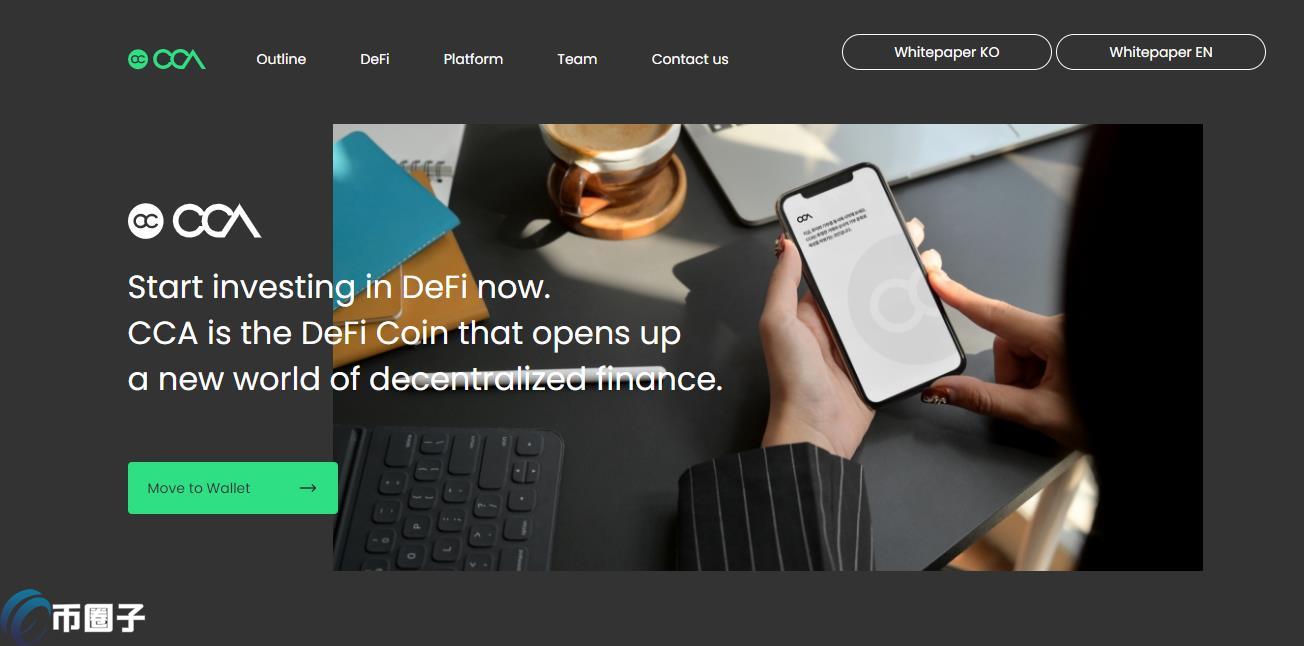Image resolution: width=1304 pixels, height=646 pixels.
Task: Click the CCA logo on the phone screen
Action: tap(805, 215)
